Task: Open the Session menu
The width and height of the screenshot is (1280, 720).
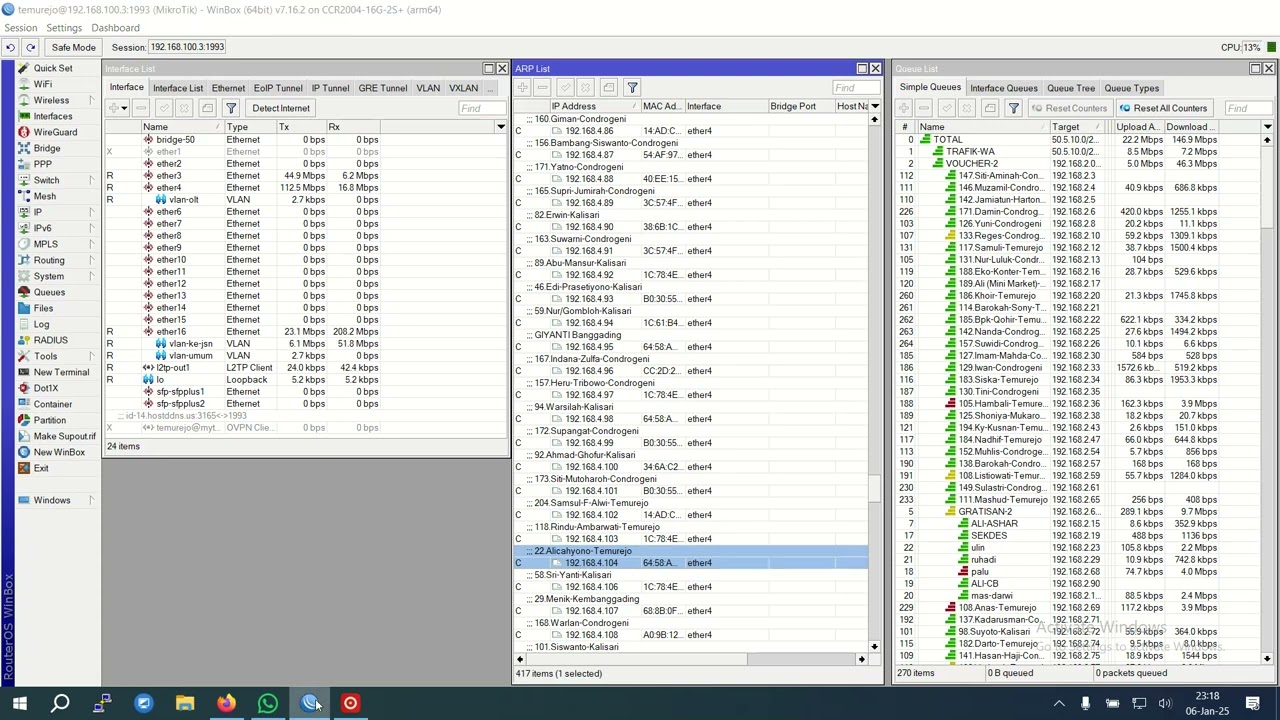Action: click(x=20, y=28)
